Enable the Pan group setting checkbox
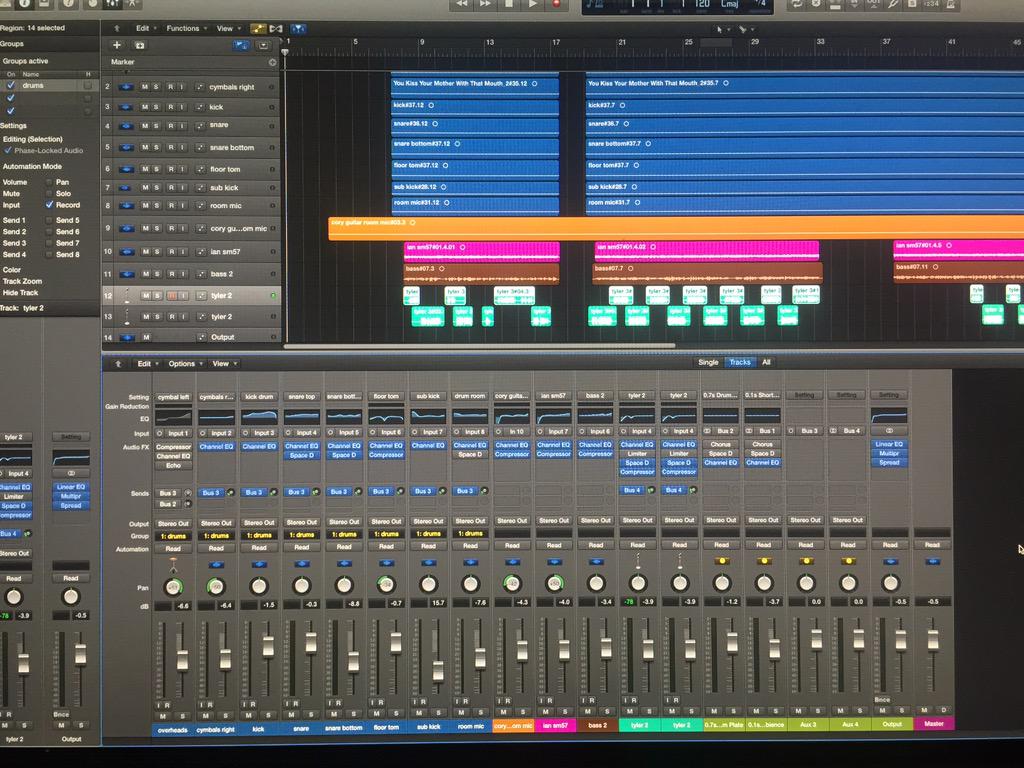1024x768 pixels. 49,182
